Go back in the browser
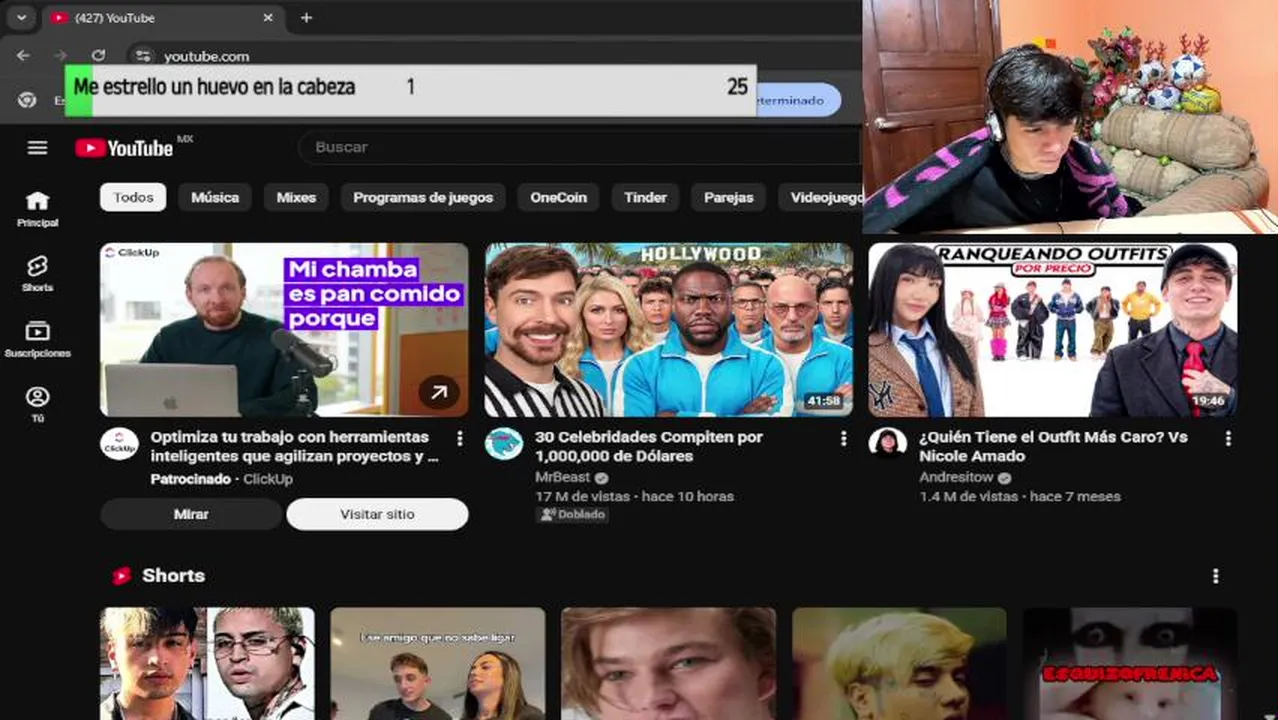Viewport: 1278px width, 720px height. coord(23,56)
